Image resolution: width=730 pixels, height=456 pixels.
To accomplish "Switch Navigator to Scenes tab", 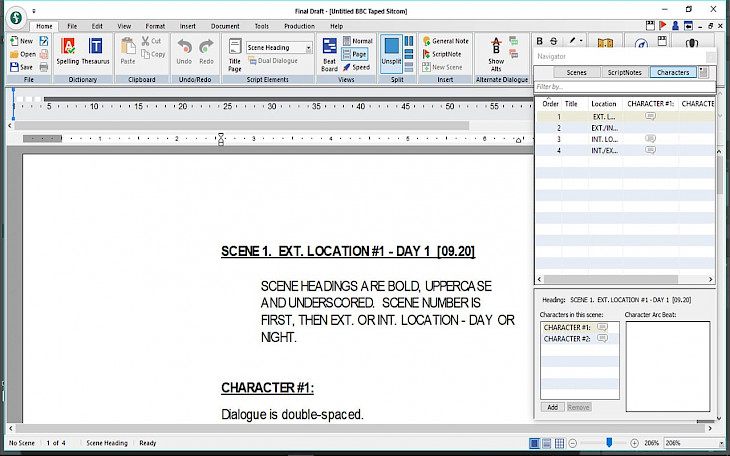I will [x=576, y=72].
